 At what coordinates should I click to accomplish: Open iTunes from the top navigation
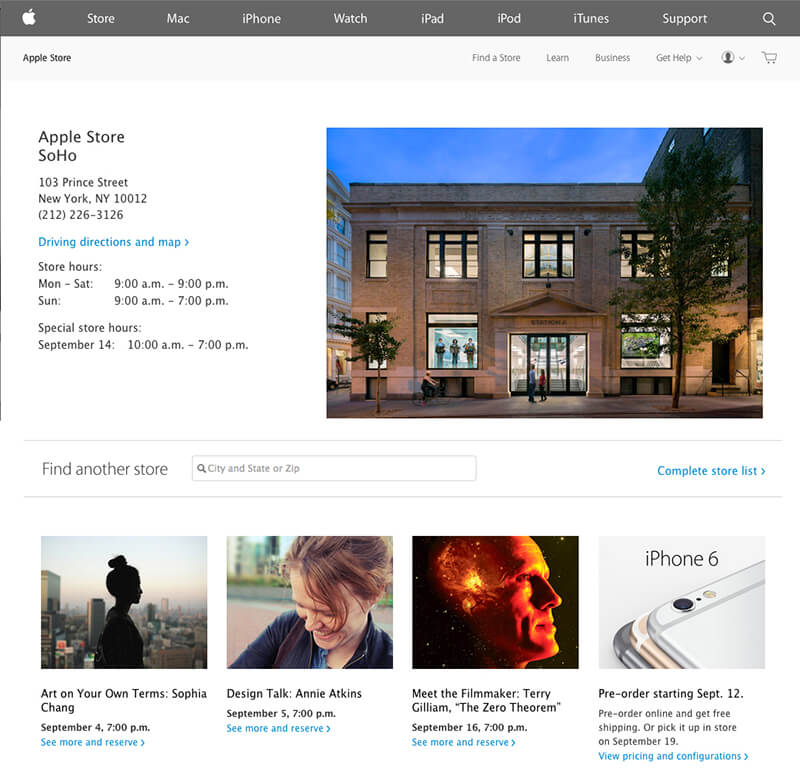coord(591,18)
